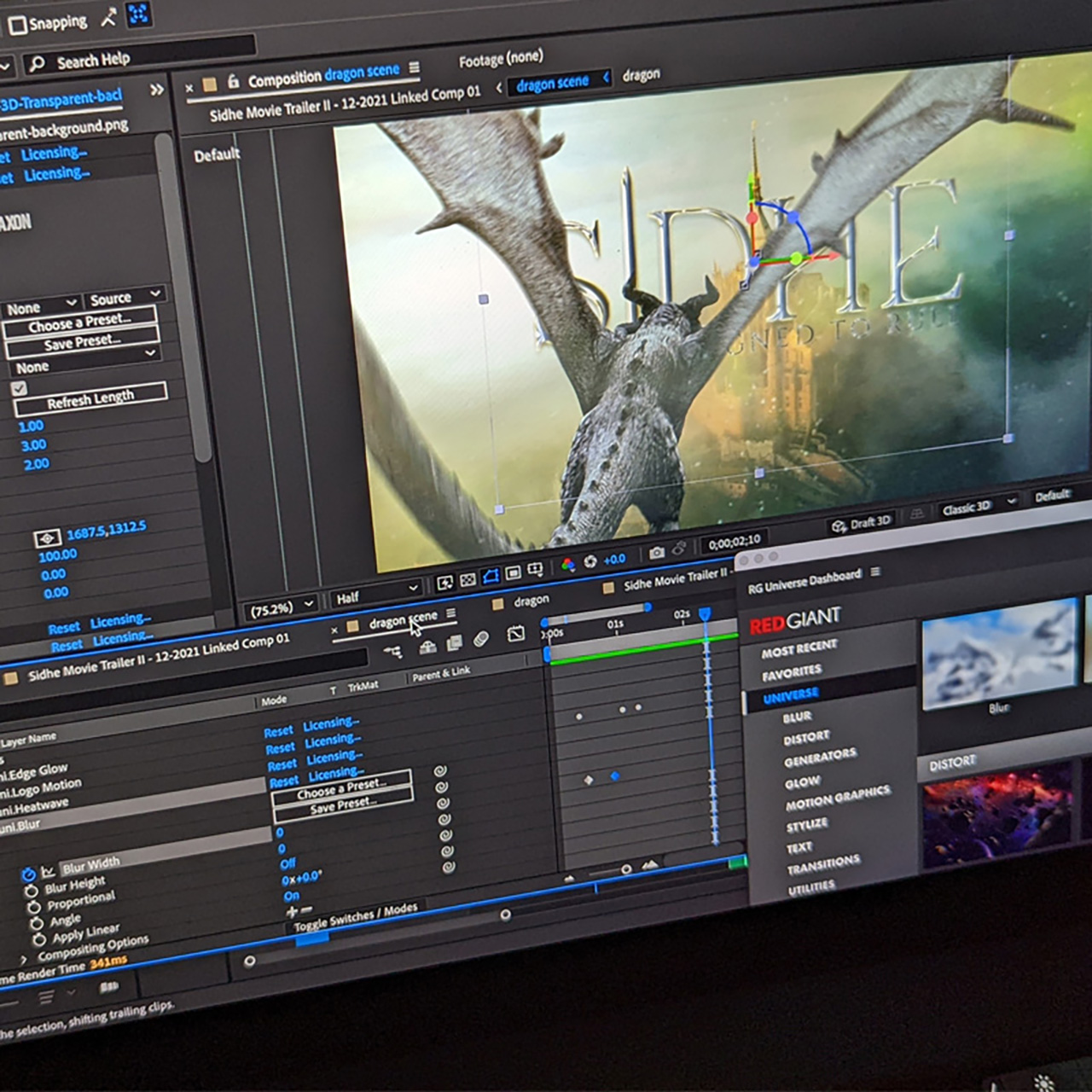Select the Blur effect thumbnail preview

click(998, 653)
